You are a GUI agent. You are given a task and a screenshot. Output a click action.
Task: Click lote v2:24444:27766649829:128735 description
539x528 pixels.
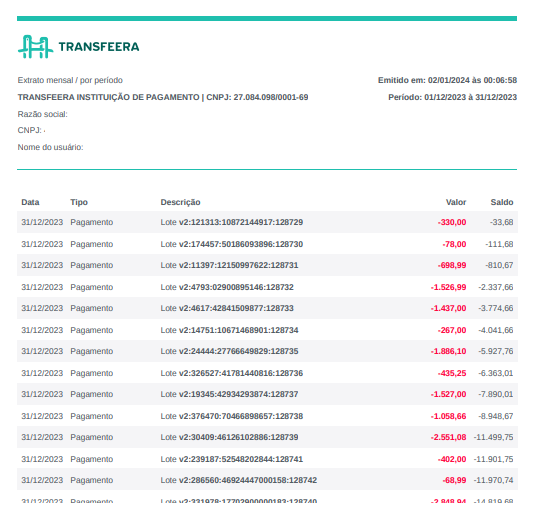[x=229, y=351]
